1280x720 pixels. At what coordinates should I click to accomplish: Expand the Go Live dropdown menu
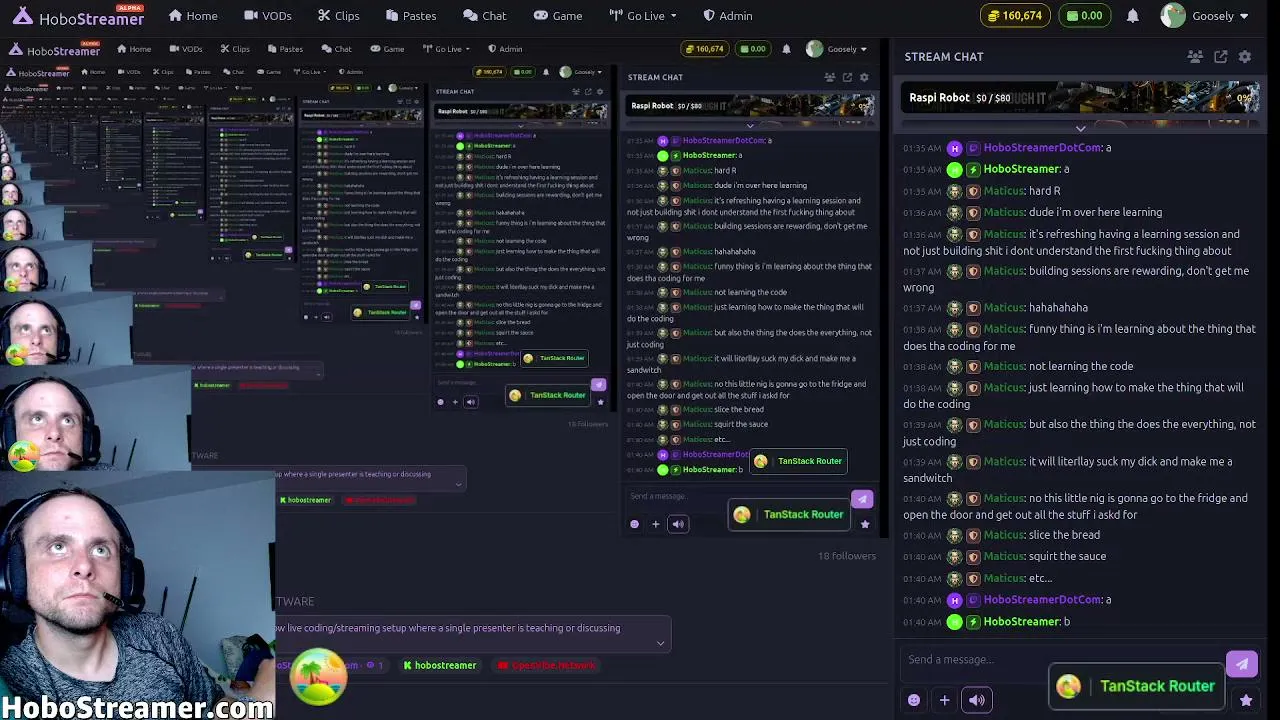(x=643, y=16)
